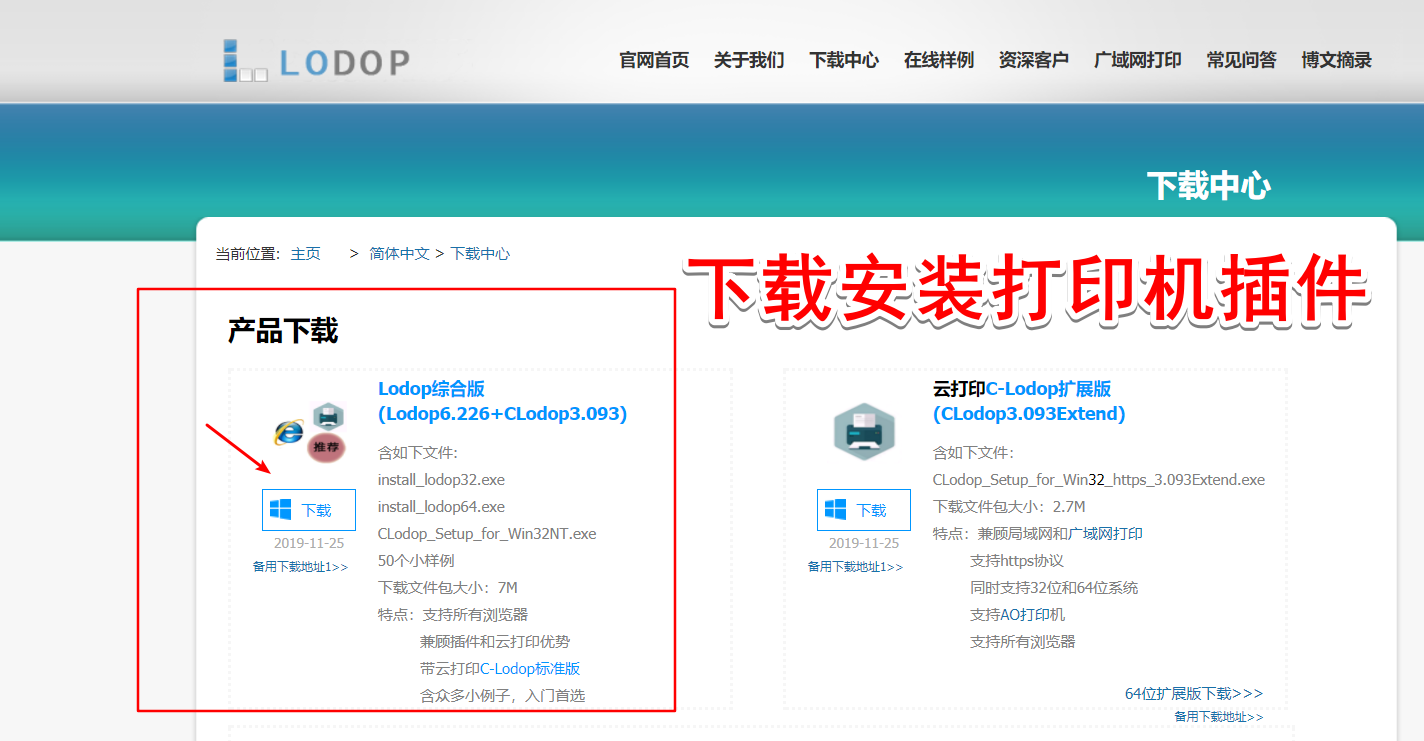
Task: Click the CLodop_Setup_for_Win32_https_3.093Extend.exe file name
Action: coord(1099,480)
